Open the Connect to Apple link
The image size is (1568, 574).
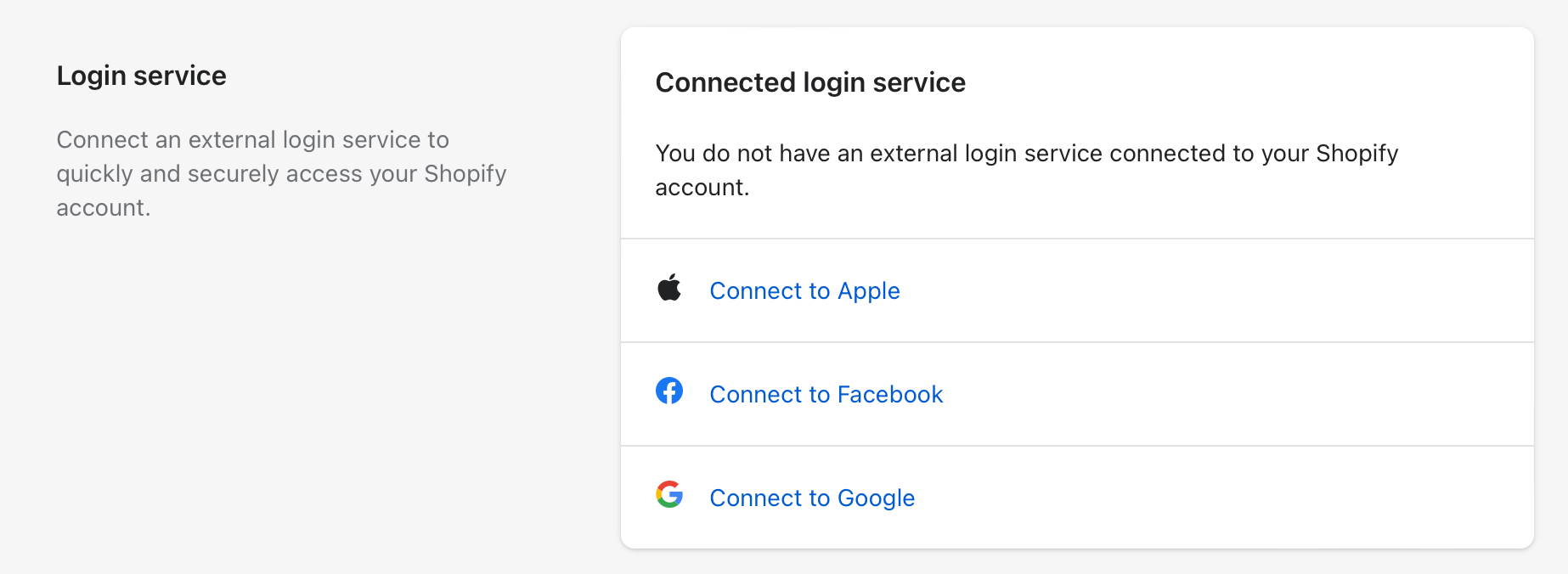click(x=804, y=290)
